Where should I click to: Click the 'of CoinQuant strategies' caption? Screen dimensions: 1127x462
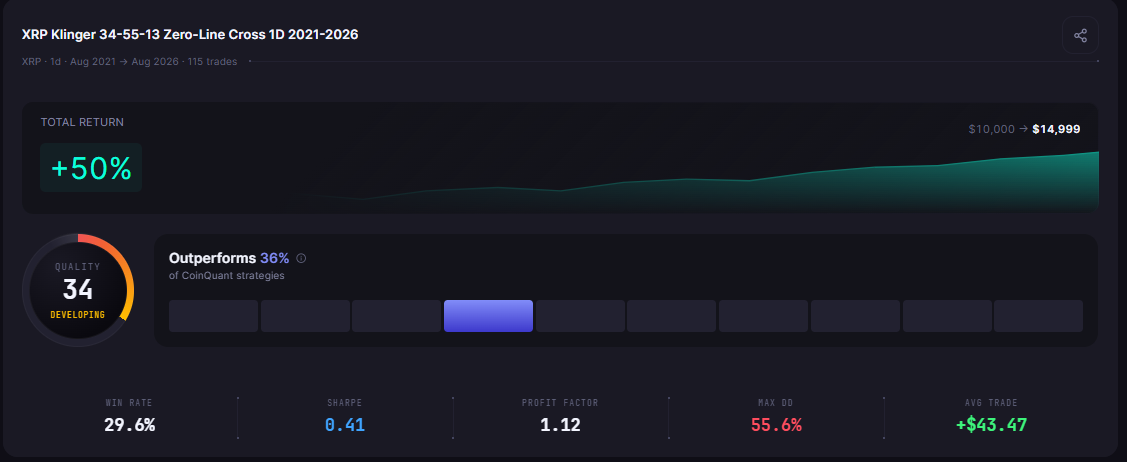pyautogui.click(x=226, y=275)
